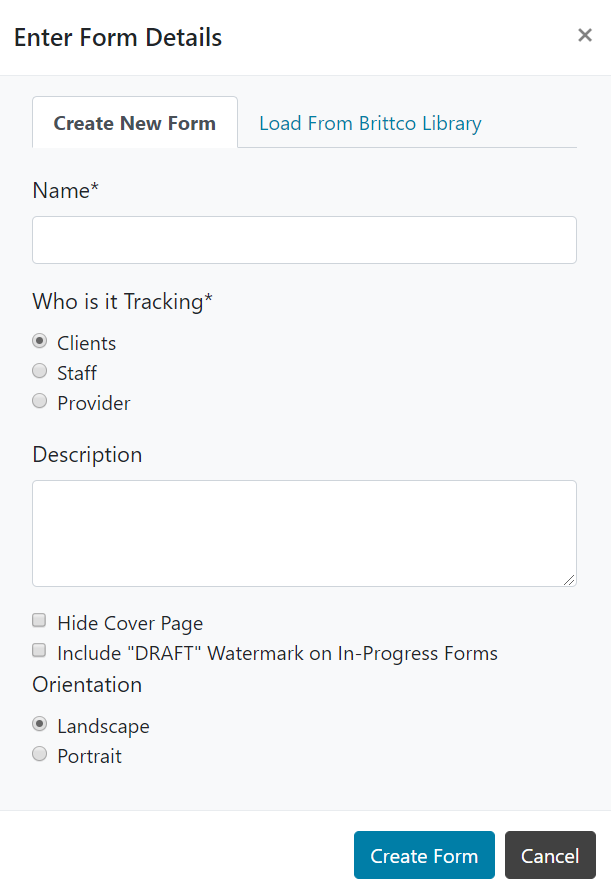Select the Portrait orientation option

[x=40, y=754]
